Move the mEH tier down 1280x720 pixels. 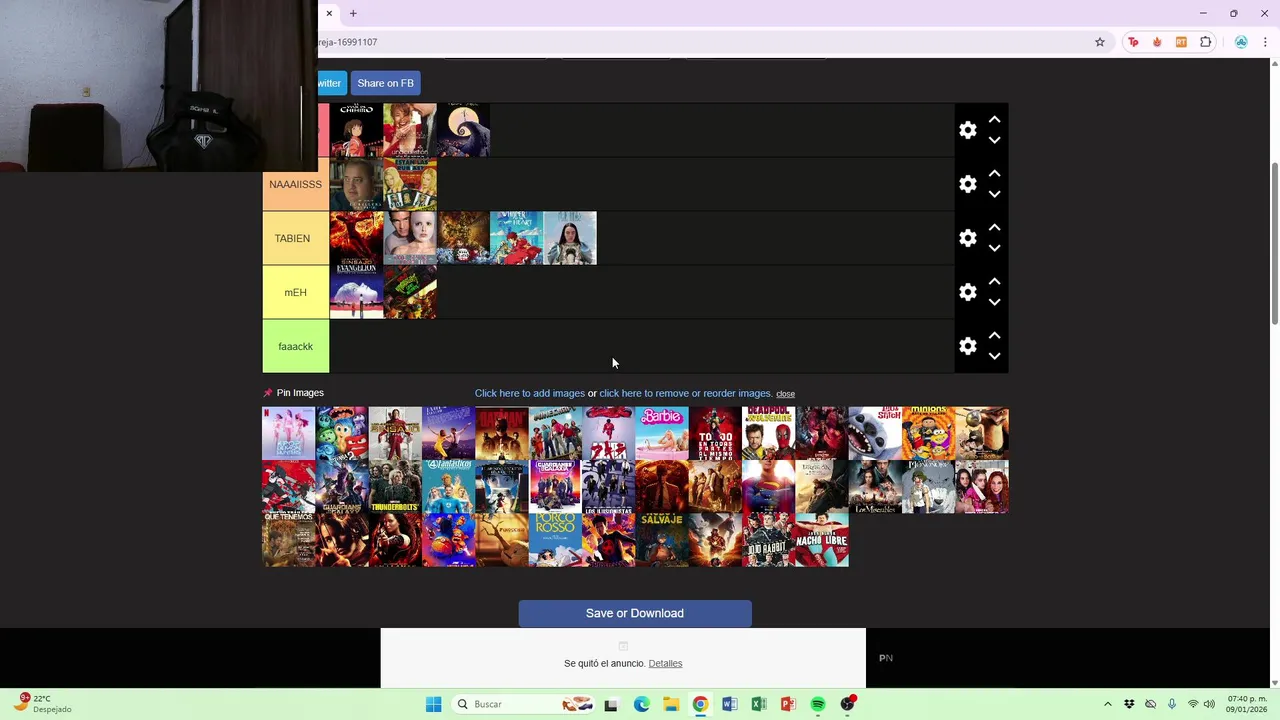pyautogui.click(x=994, y=303)
